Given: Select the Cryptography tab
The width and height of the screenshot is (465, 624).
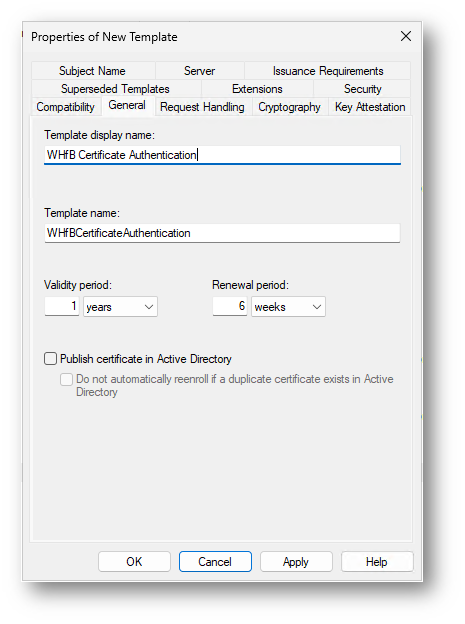Looking at the screenshot, I should [x=289, y=107].
